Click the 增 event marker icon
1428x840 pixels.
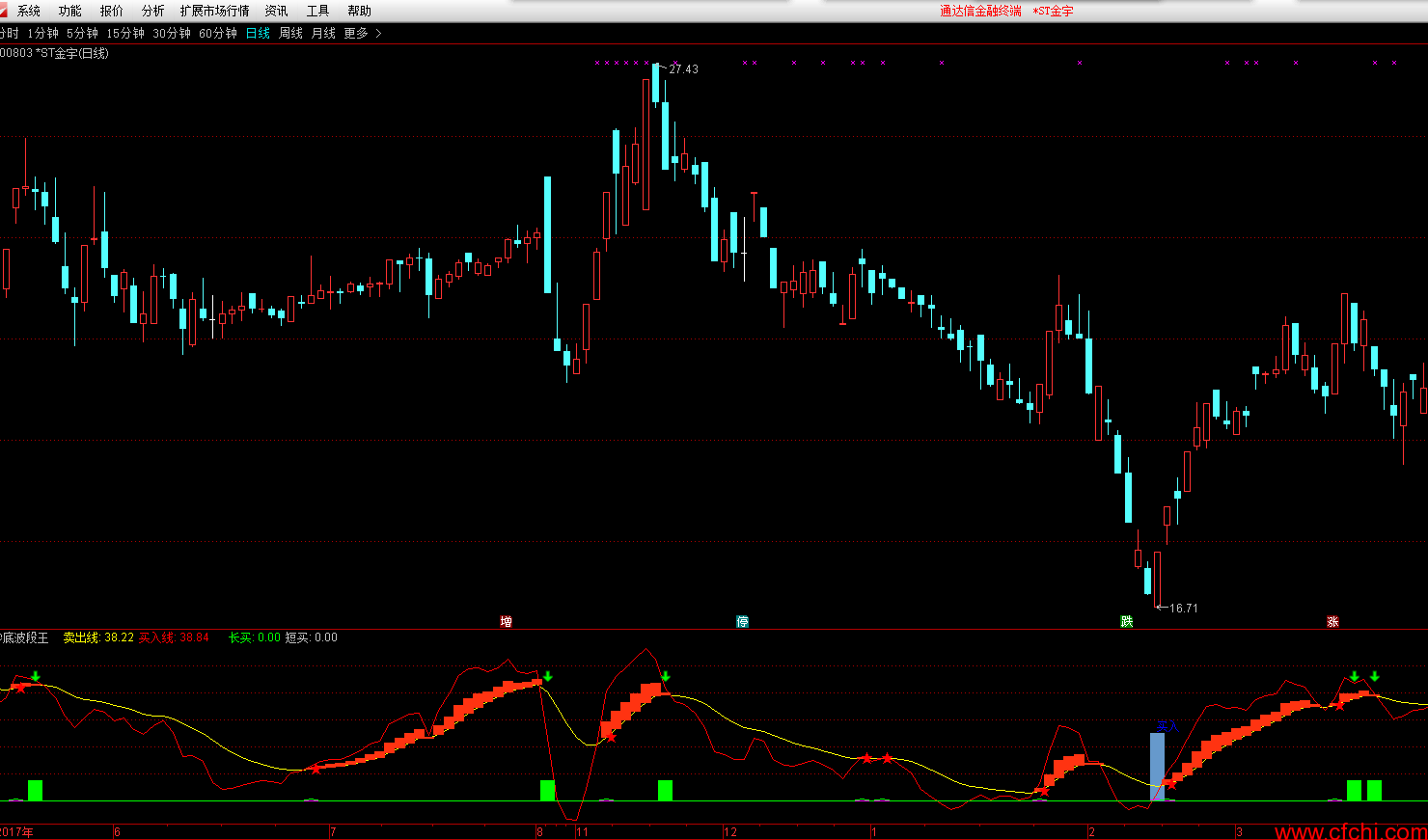pyautogui.click(x=506, y=622)
